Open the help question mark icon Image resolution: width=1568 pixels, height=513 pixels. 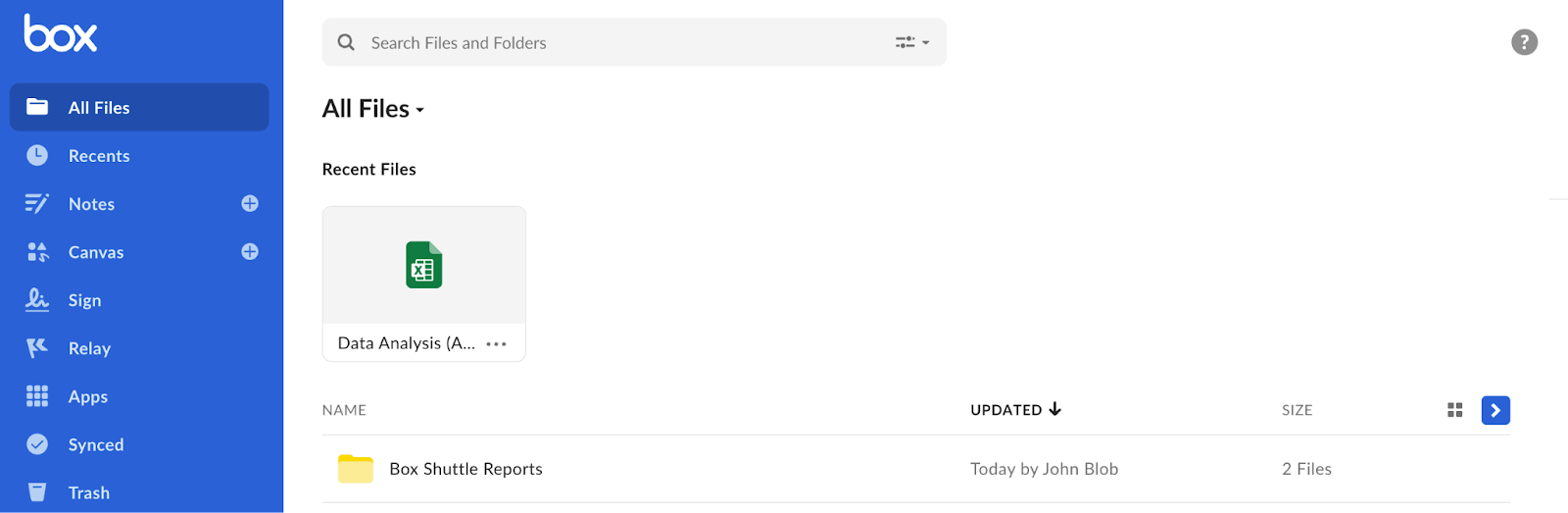1524,42
